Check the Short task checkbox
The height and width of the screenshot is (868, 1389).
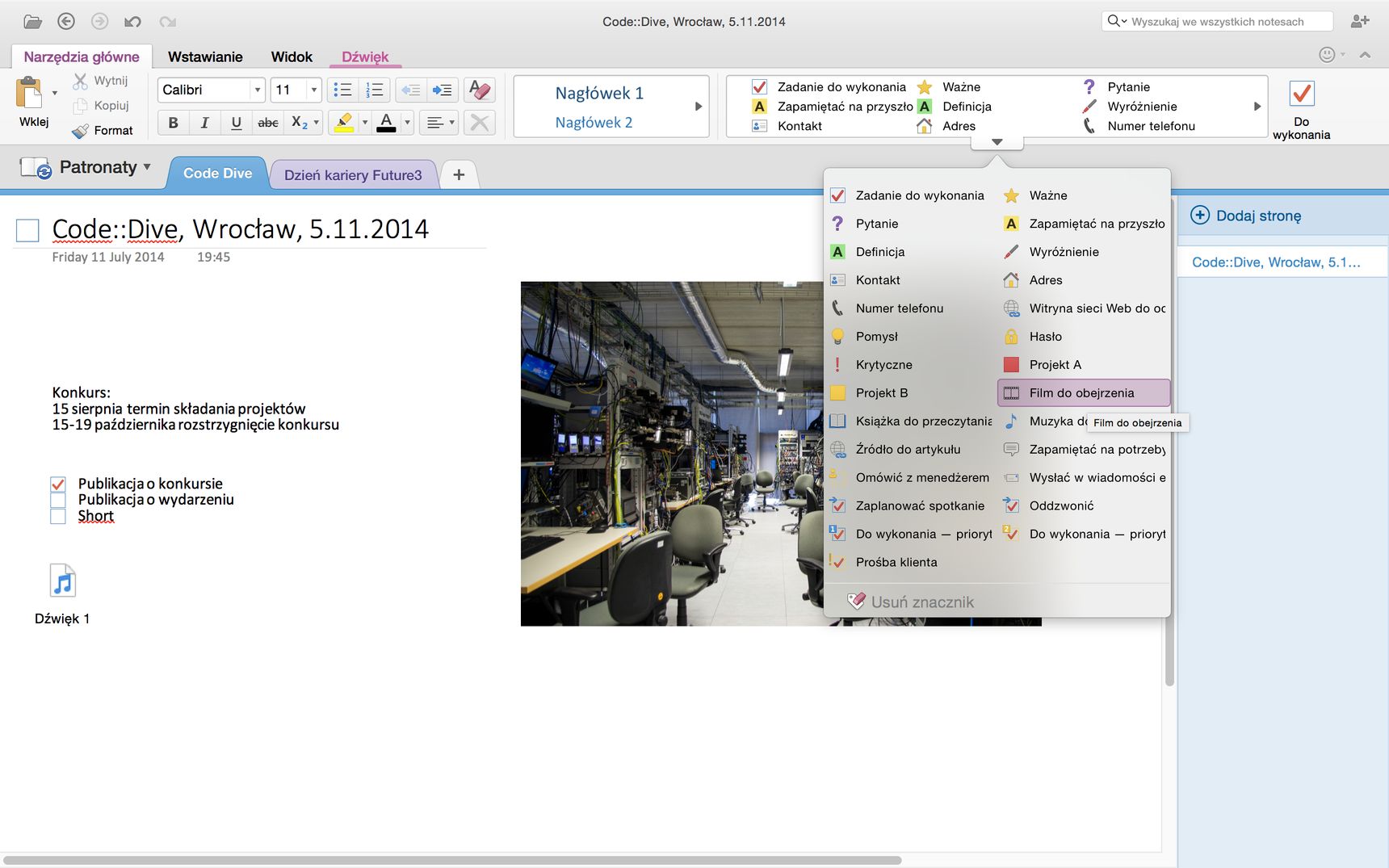(x=58, y=517)
